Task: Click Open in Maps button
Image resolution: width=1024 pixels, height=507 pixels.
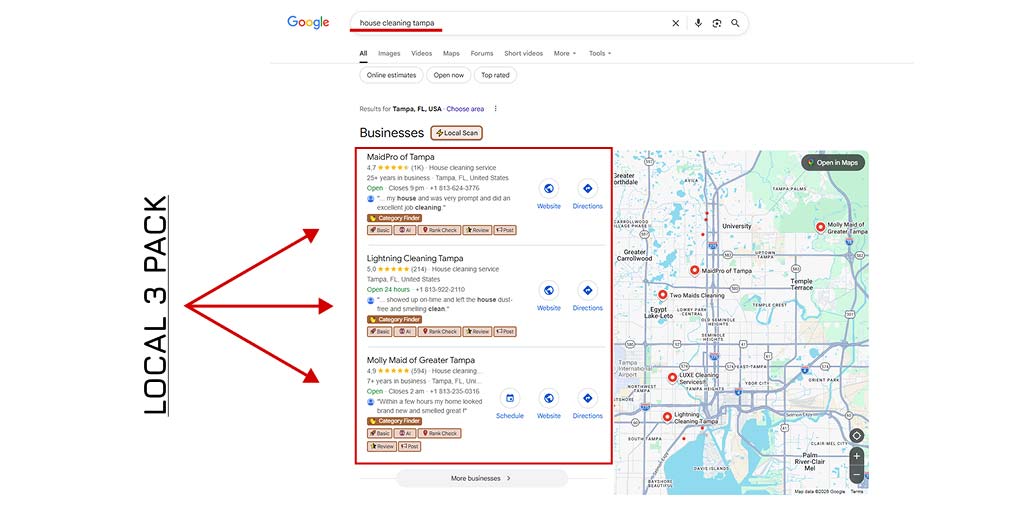Action: click(833, 163)
